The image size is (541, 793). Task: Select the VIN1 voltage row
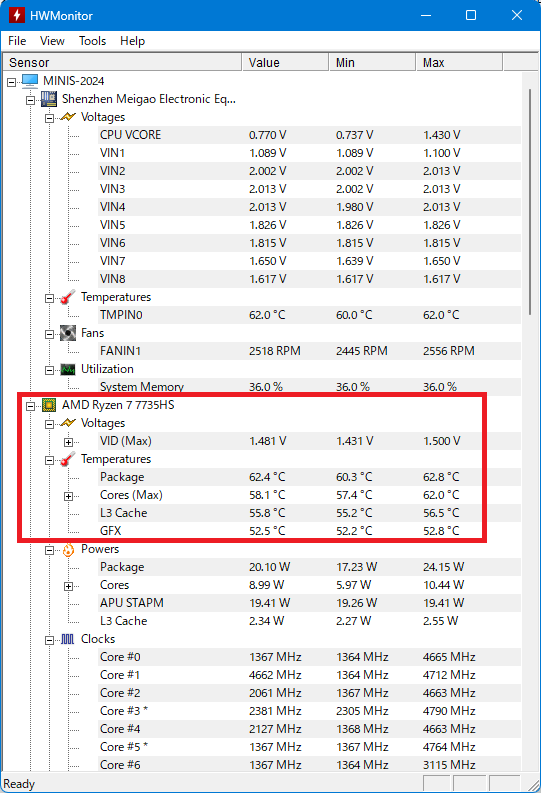309,153
